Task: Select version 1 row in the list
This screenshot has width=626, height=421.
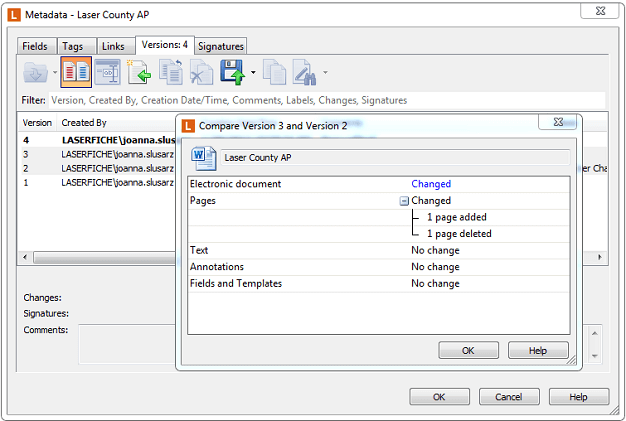Action: [98, 182]
